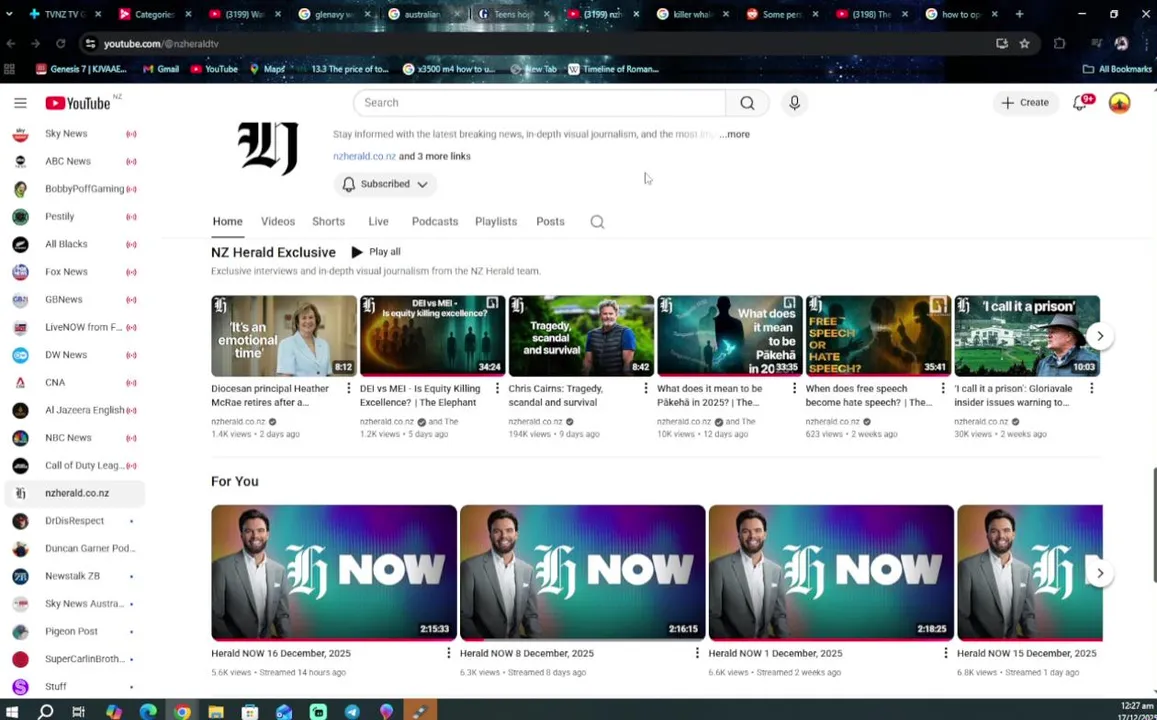1157x720 pixels.
Task: Open the Stuff subscription
Action: pyautogui.click(x=75, y=687)
